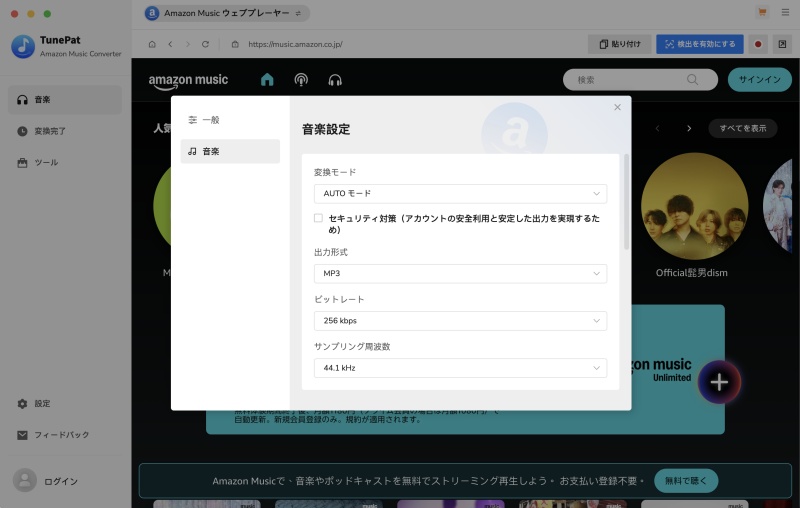The height and width of the screenshot is (508, 800).
Task: Switch the Amazon Music web player source
Action: point(298,13)
